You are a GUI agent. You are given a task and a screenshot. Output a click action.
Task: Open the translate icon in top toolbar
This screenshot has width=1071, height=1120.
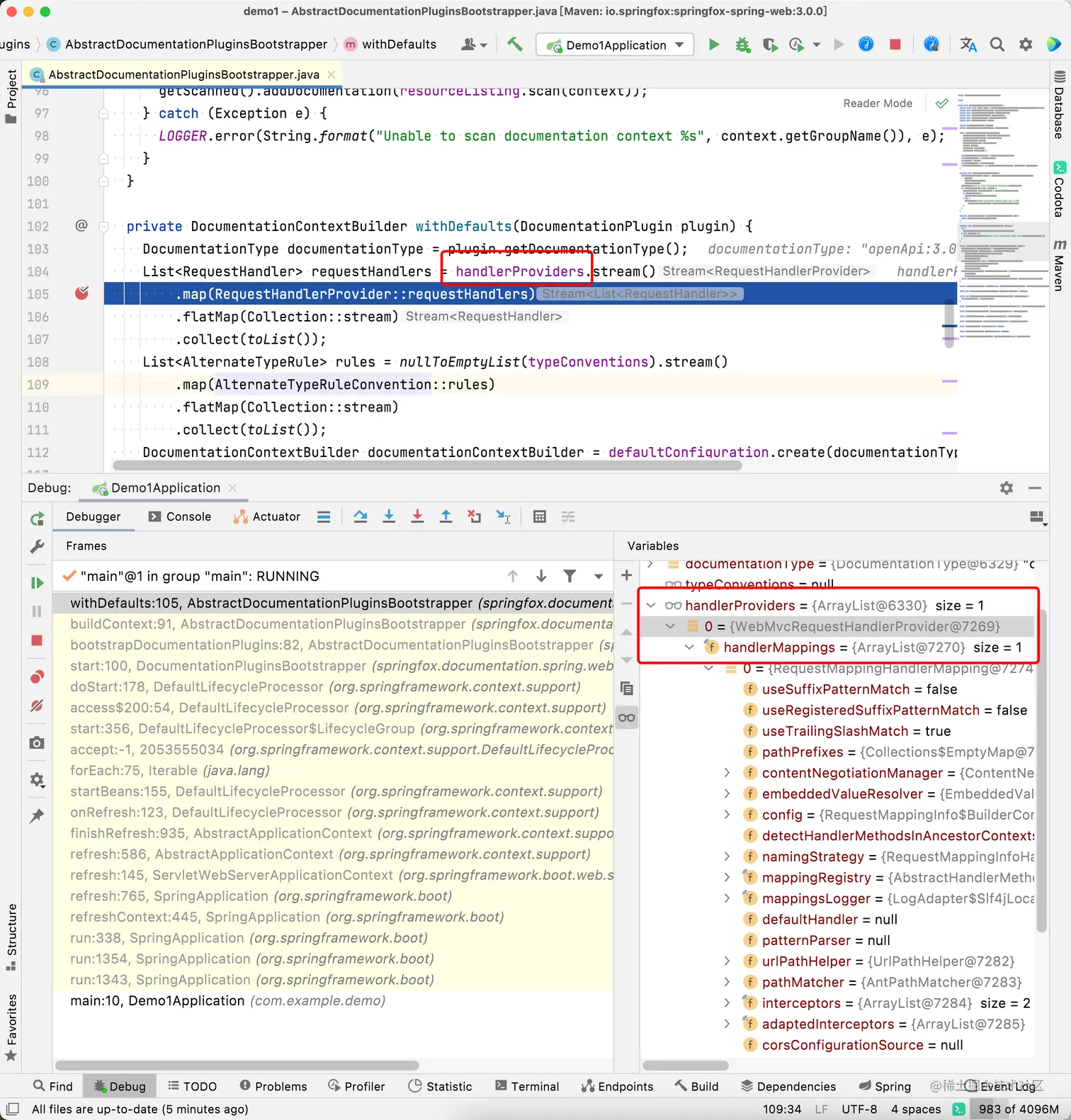click(968, 45)
